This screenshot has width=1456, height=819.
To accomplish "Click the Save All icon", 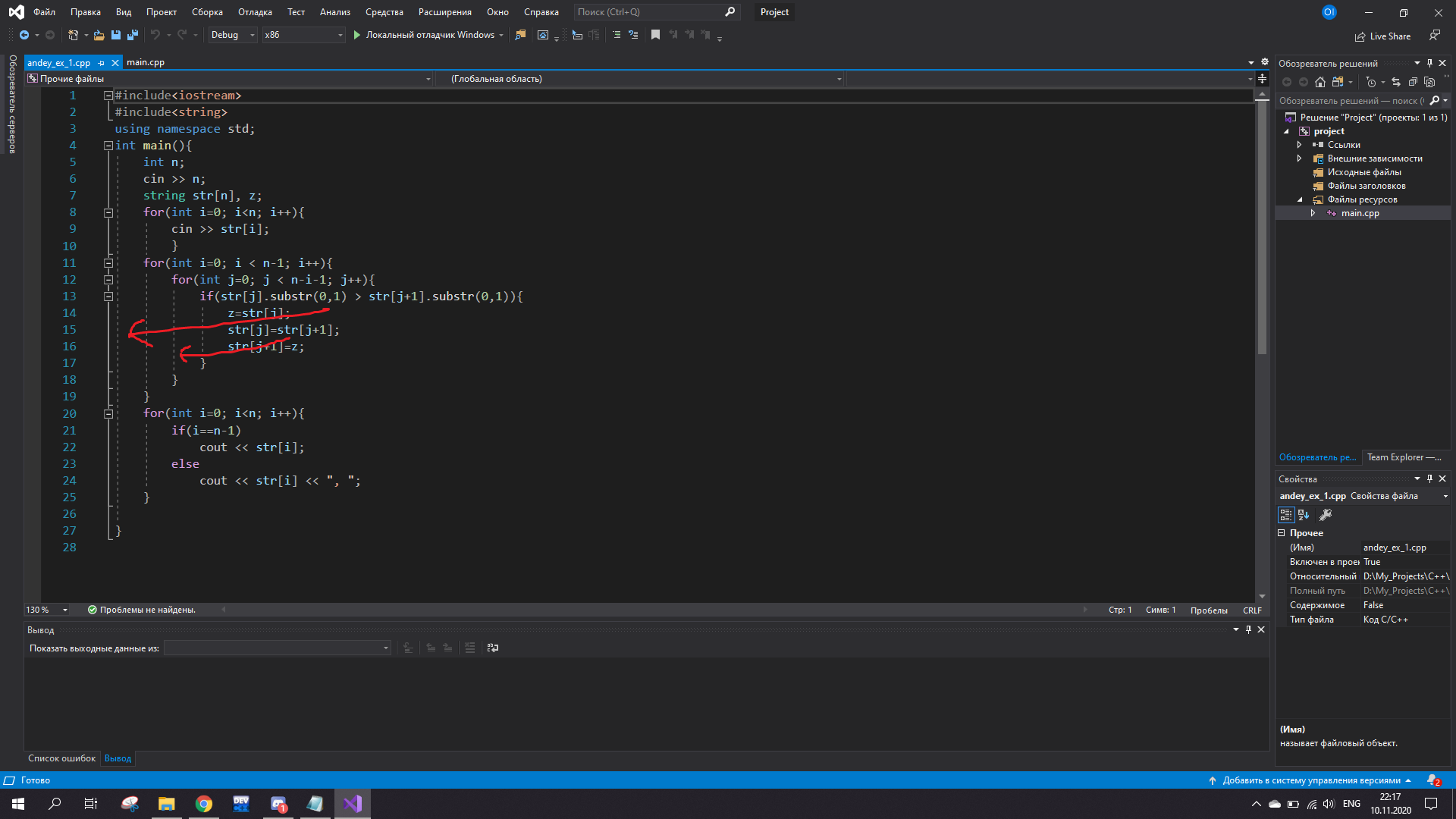I will [x=133, y=35].
